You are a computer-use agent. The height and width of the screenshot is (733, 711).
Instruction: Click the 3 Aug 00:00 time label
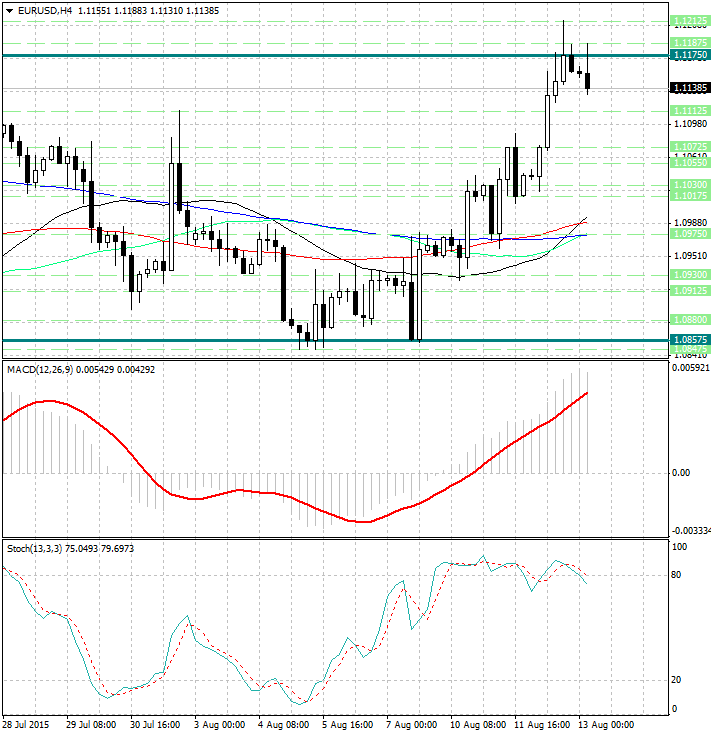coord(216,724)
